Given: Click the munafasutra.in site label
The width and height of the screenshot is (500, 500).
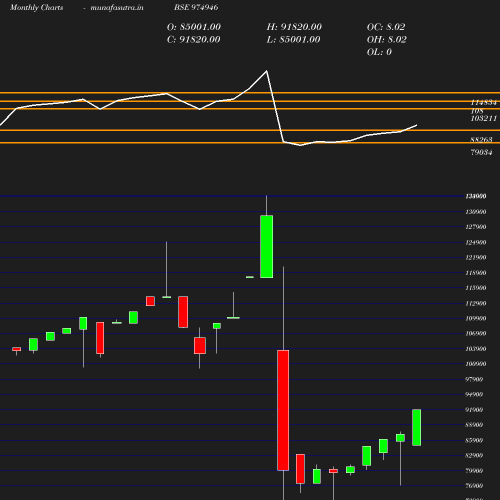Looking at the screenshot, I should pos(117,7).
